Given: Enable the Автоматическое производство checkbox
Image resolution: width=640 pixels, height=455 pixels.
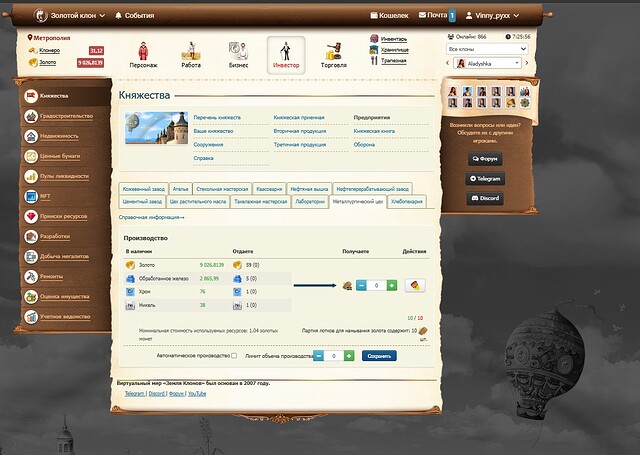Looking at the screenshot, I should coord(234,355).
